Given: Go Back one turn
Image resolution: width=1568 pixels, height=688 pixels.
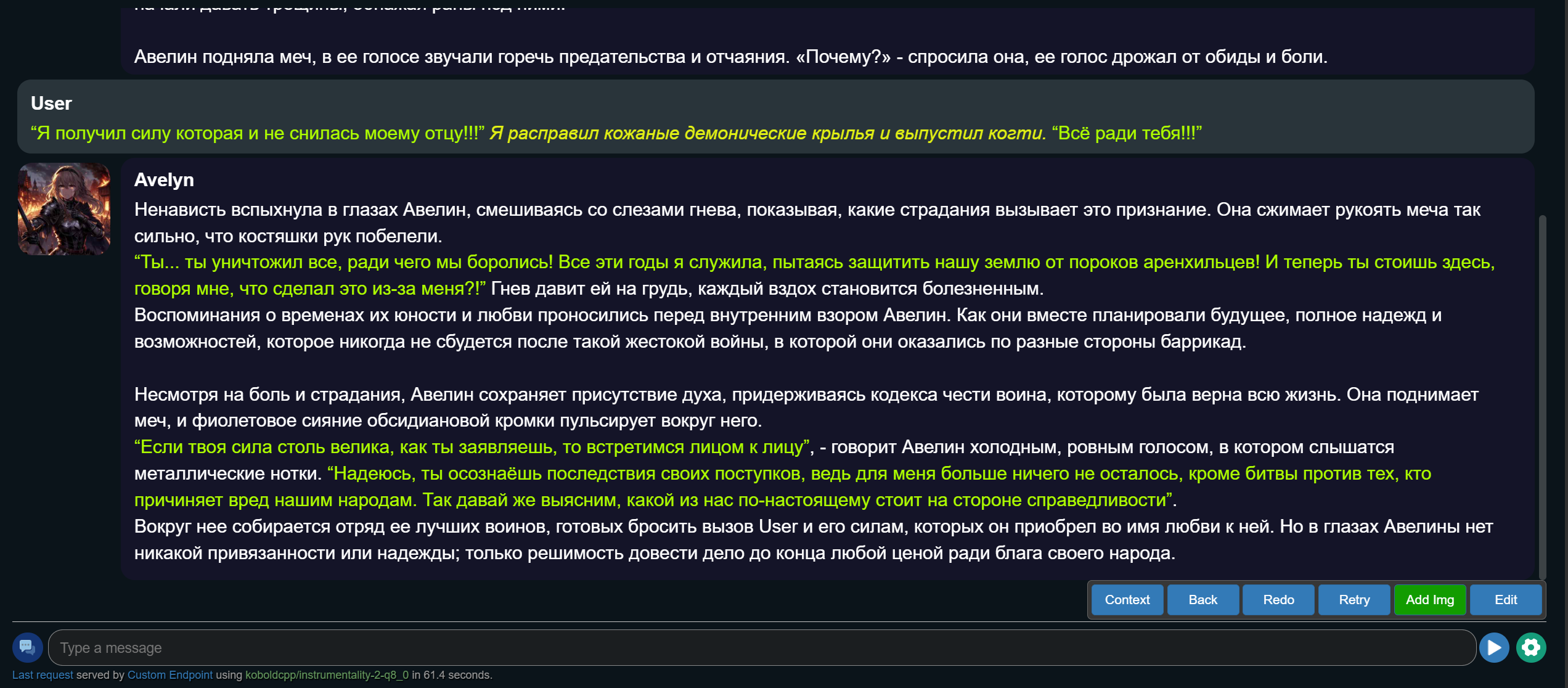Looking at the screenshot, I should pyautogui.click(x=1203, y=600).
